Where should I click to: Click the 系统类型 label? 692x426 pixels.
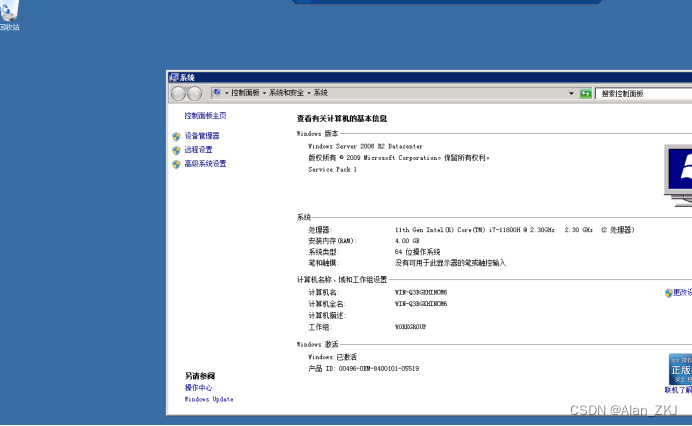click(323, 252)
